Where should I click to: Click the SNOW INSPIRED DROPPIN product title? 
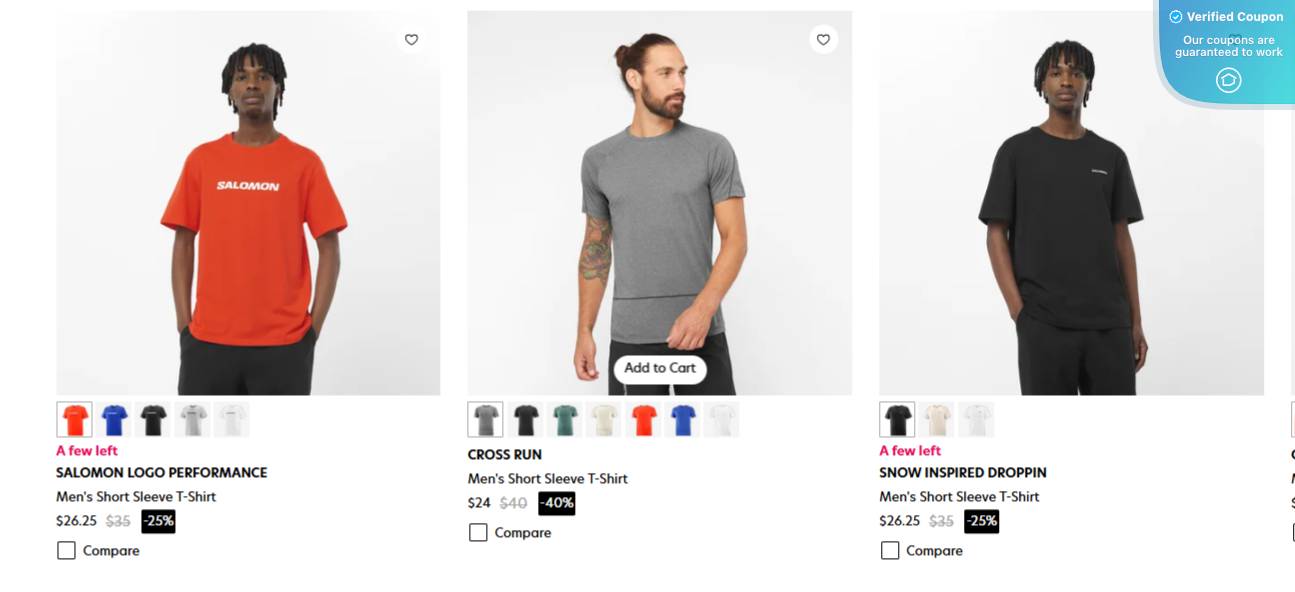[962, 472]
